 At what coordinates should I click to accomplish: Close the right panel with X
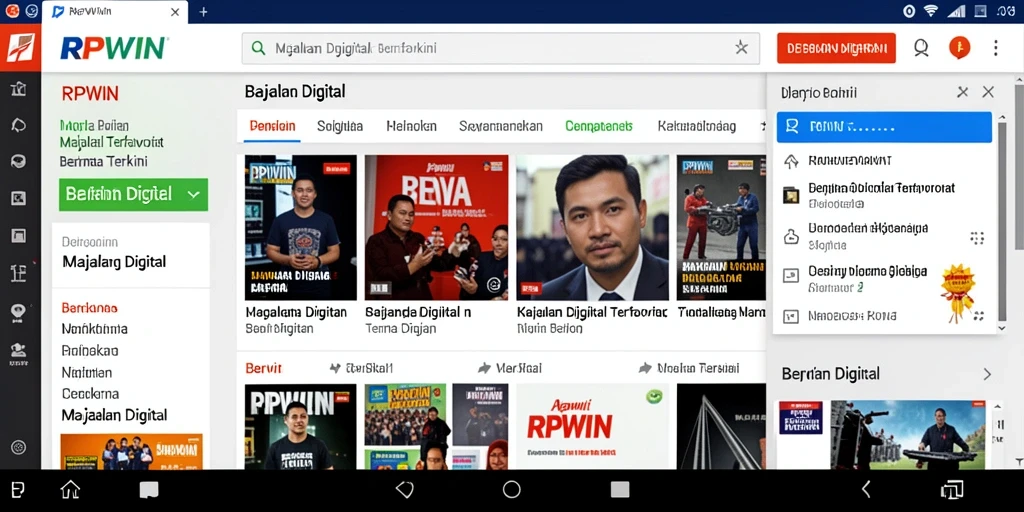pos(988,92)
